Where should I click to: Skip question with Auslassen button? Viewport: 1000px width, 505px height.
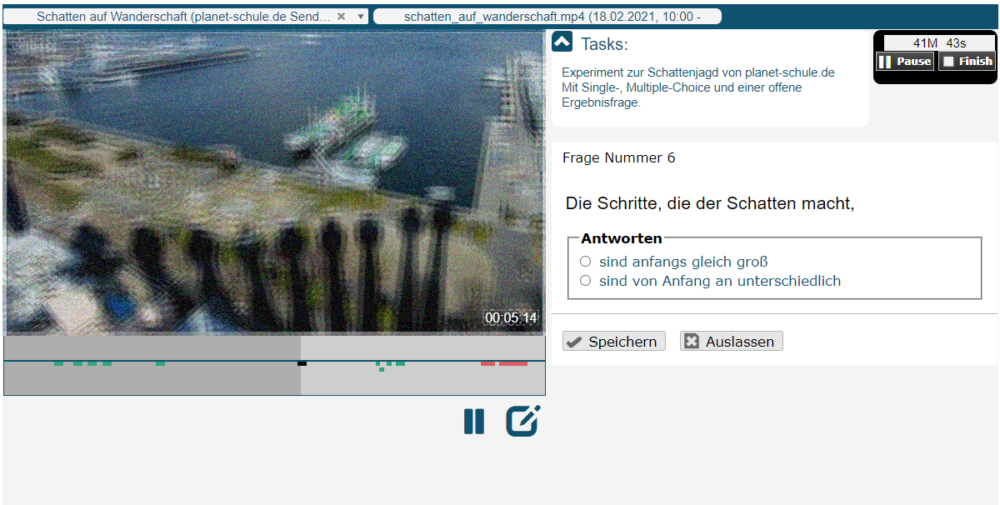point(731,342)
